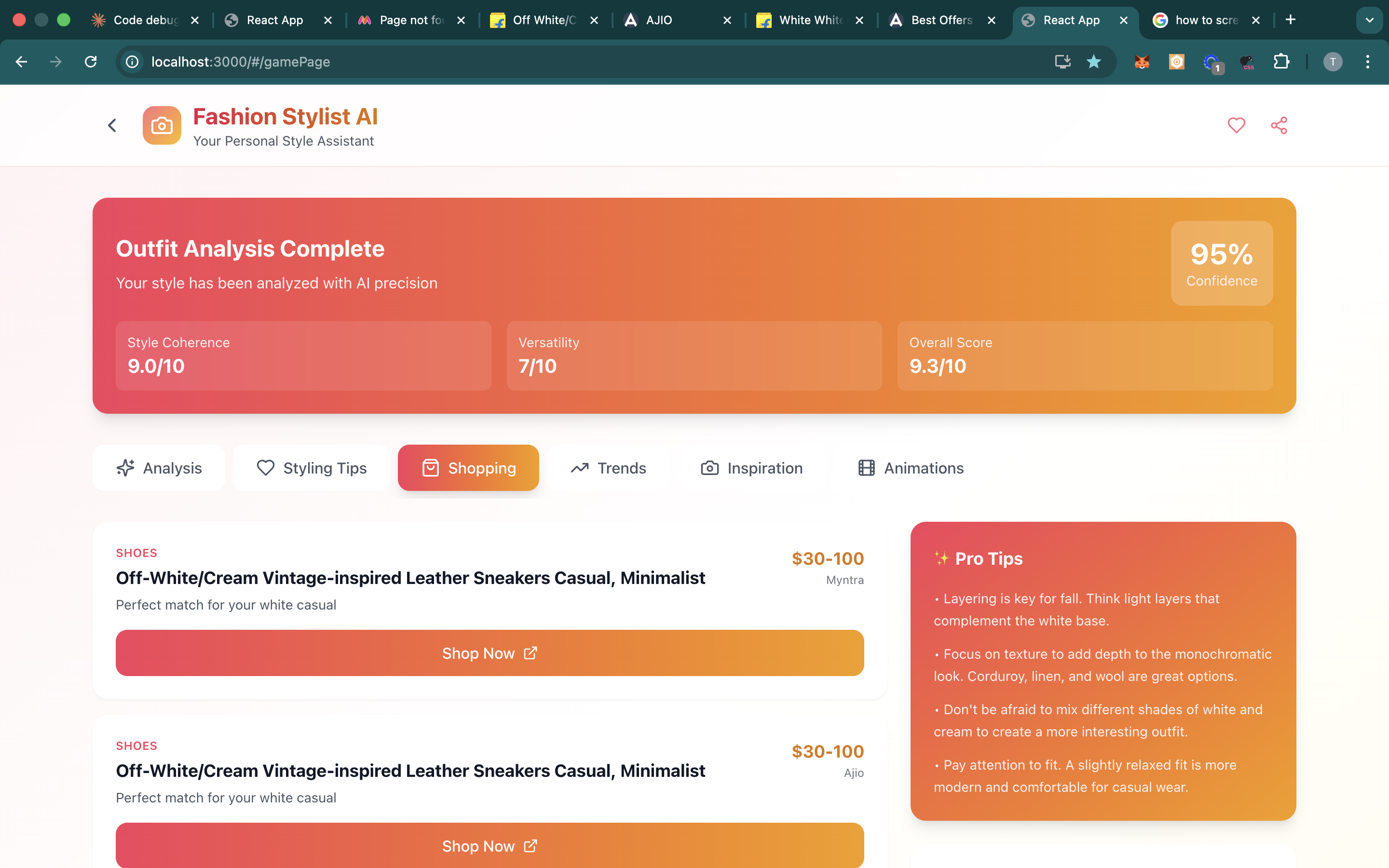Select the Trends tab
Image resolution: width=1389 pixels, height=868 pixels.
pos(608,468)
